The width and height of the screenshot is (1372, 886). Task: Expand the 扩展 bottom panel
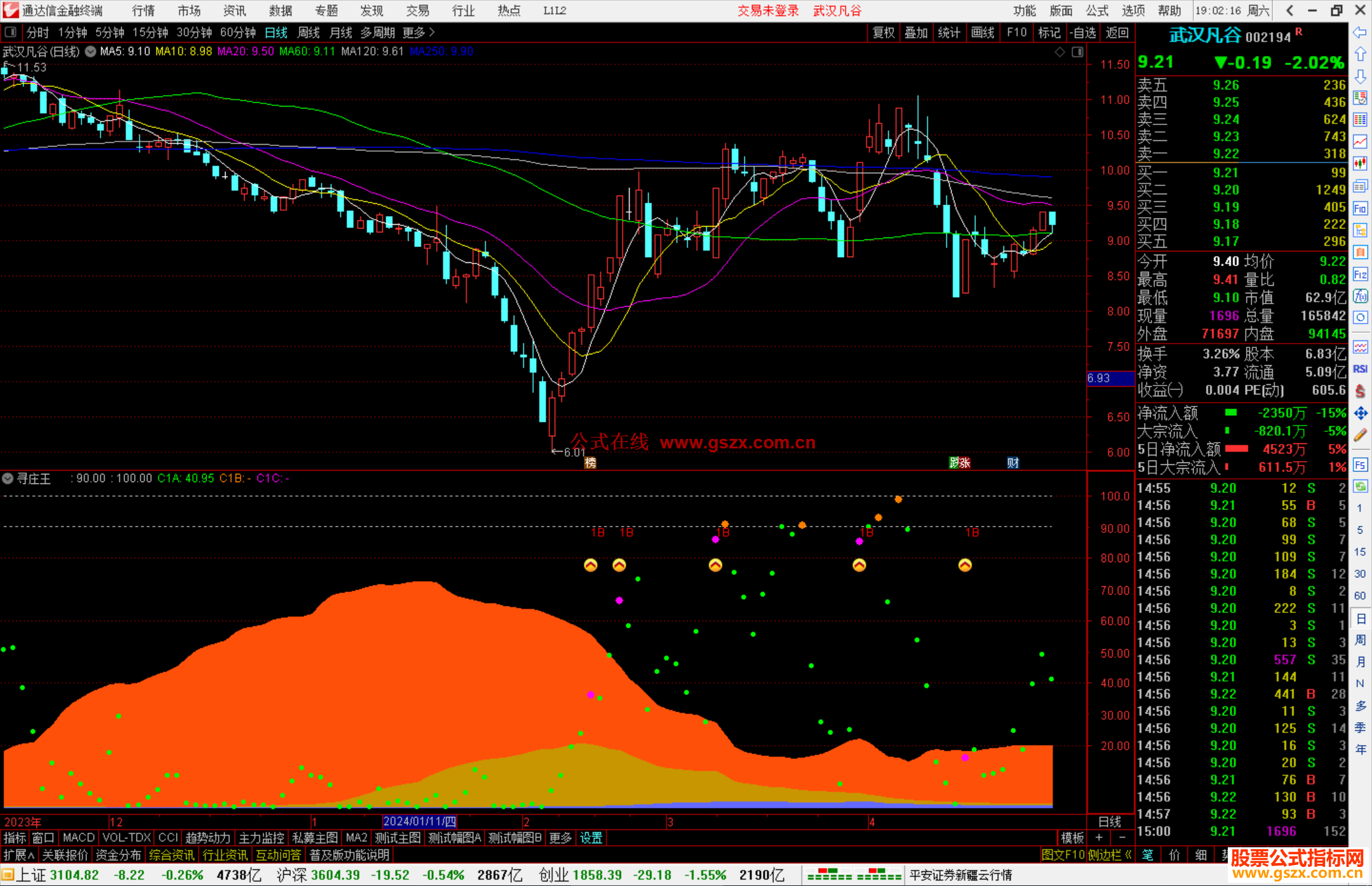click(x=18, y=855)
